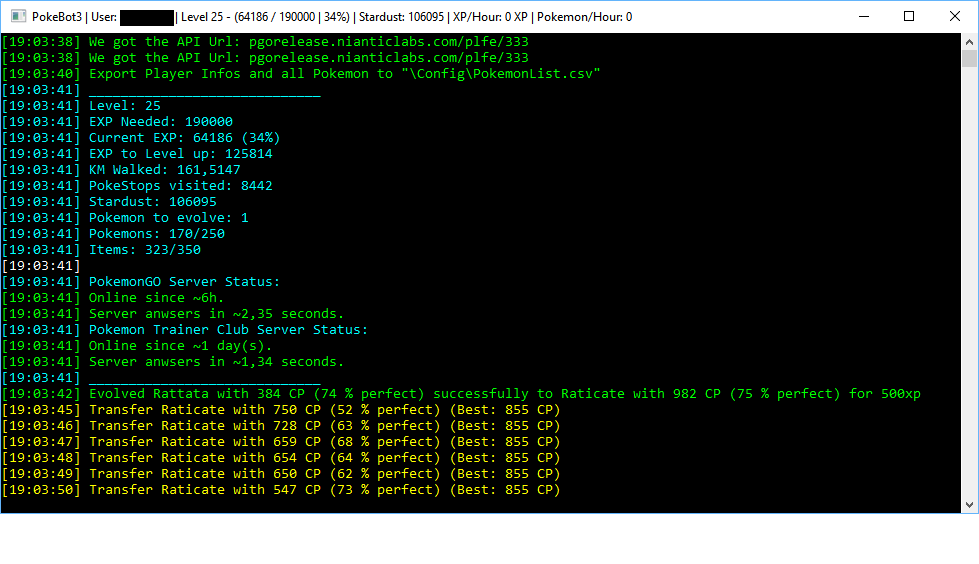Maximize the PokeBot3 console window
Image resolution: width=979 pixels, height=564 pixels.
point(909,17)
